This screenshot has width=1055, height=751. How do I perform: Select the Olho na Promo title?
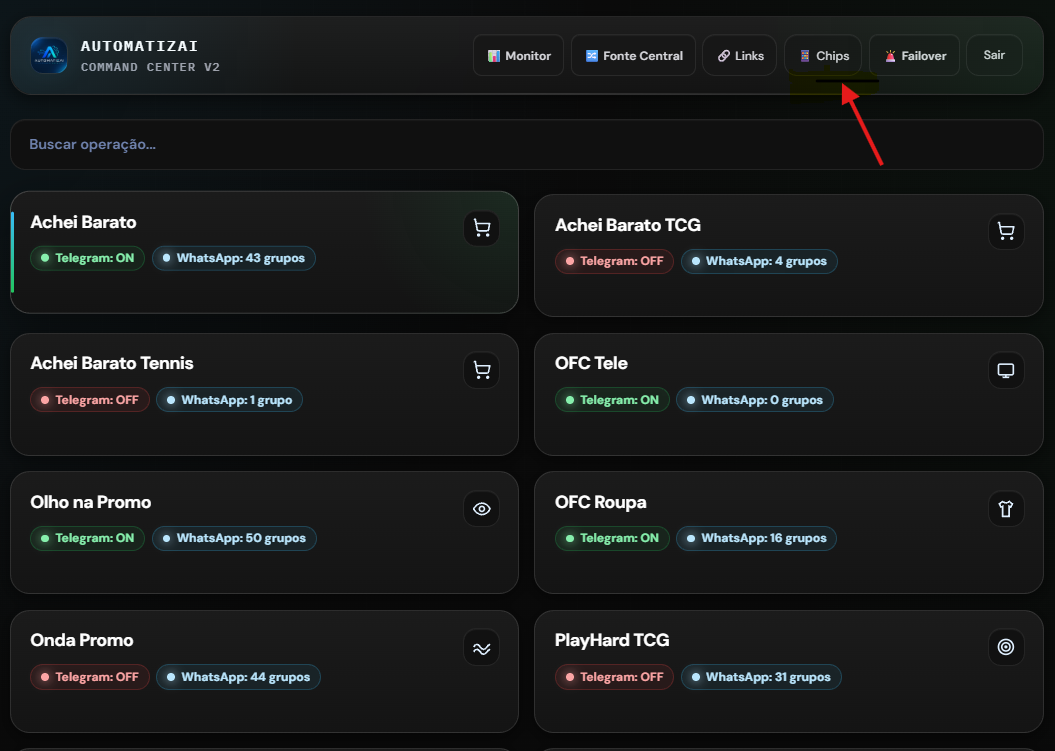tap(91, 503)
